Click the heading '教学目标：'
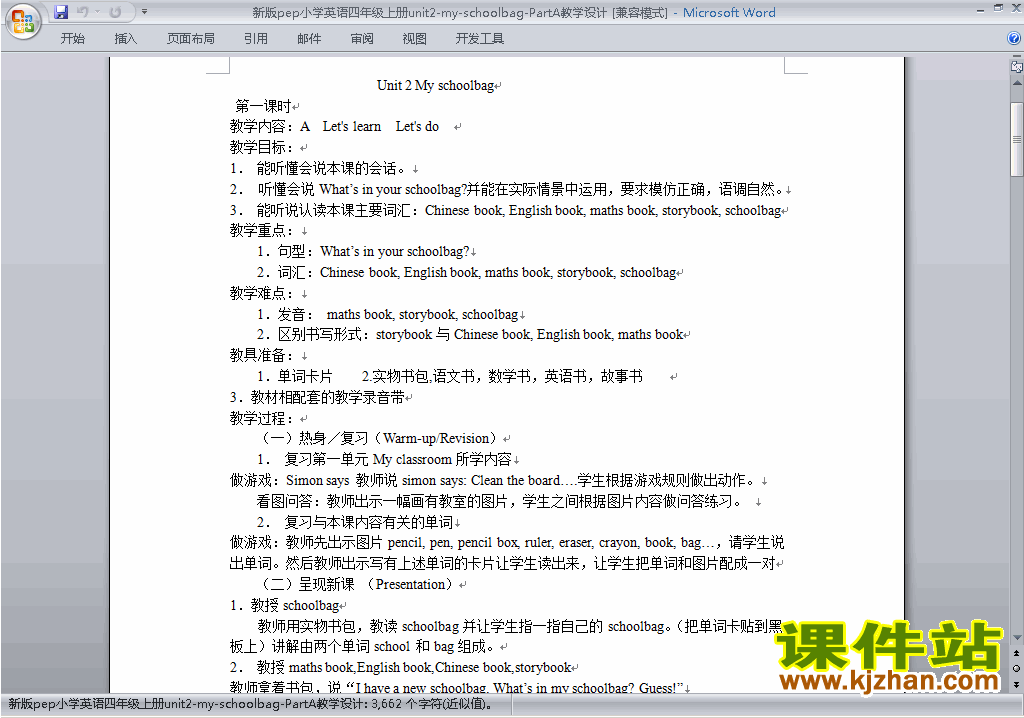The image size is (1024, 718). click(x=261, y=148)
